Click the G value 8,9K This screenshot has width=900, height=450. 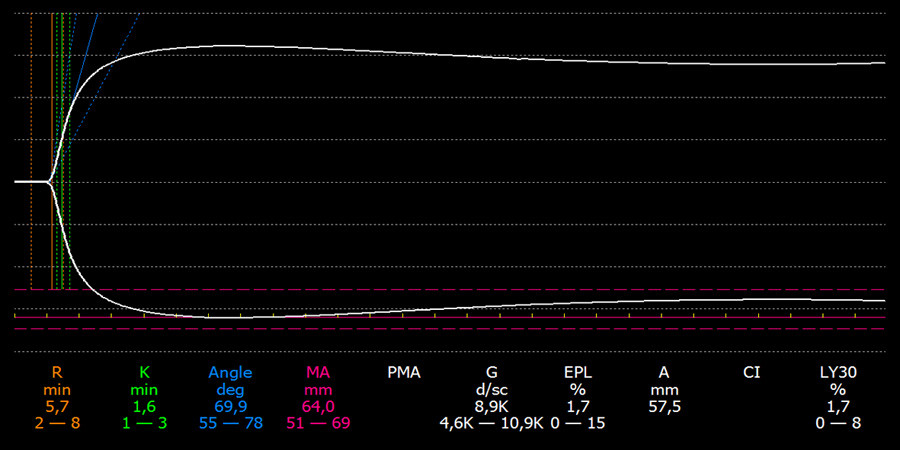point(491,406)
